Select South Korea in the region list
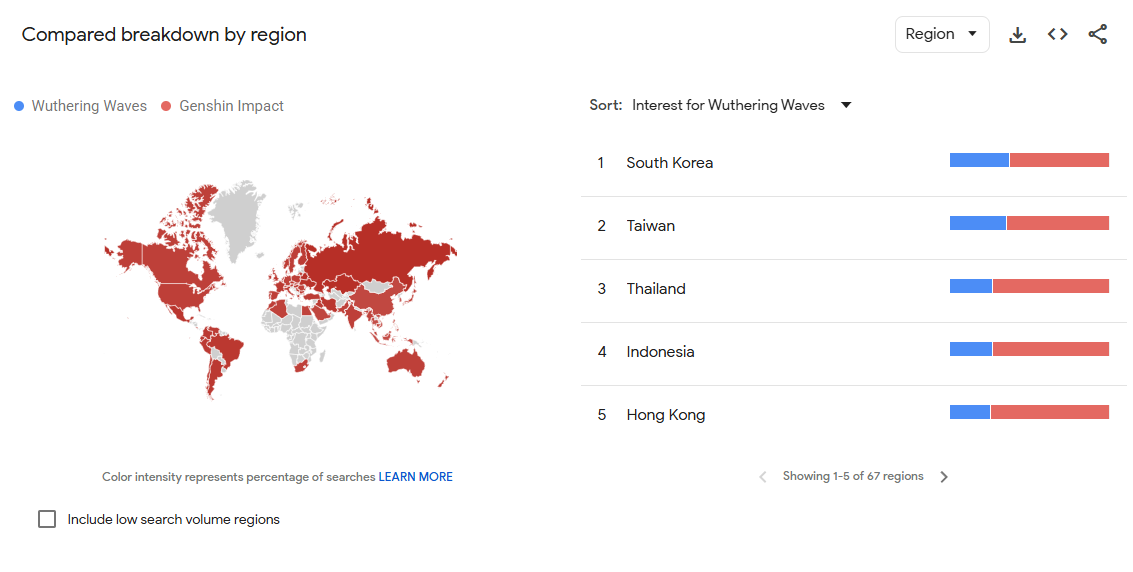 669,163
